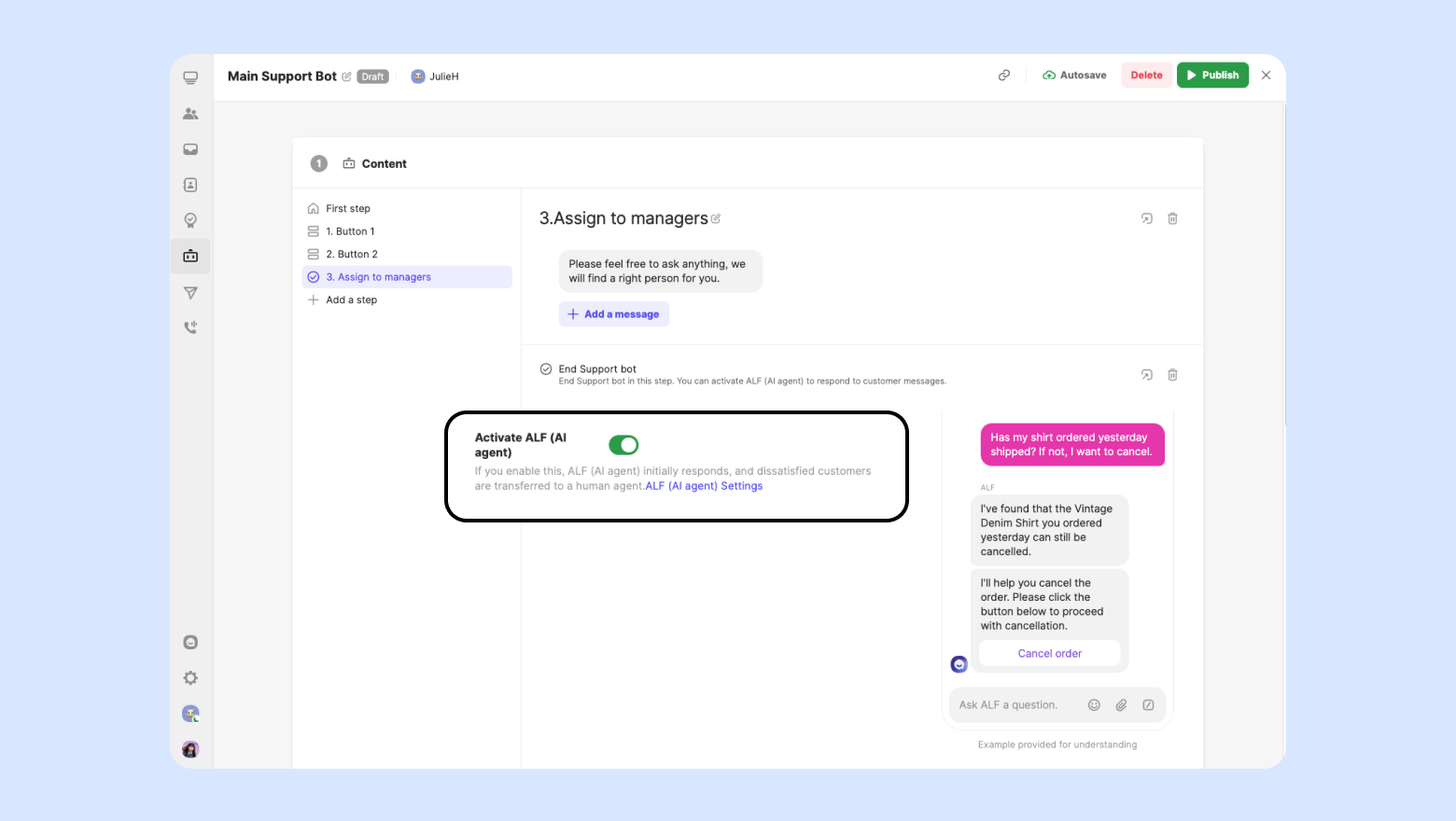Image resolution: width=1456 pixels, height=821 pixels.
Task: Open the settings gear in sidebar
Action: pyautogui.click(x=190, y=678)
